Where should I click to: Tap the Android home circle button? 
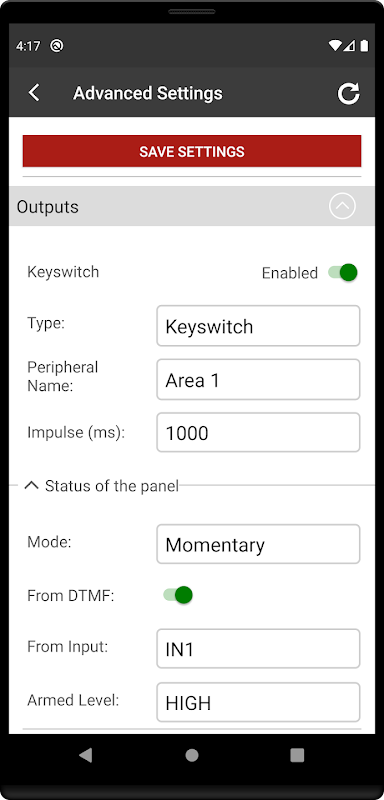click(x=192, y=755)
